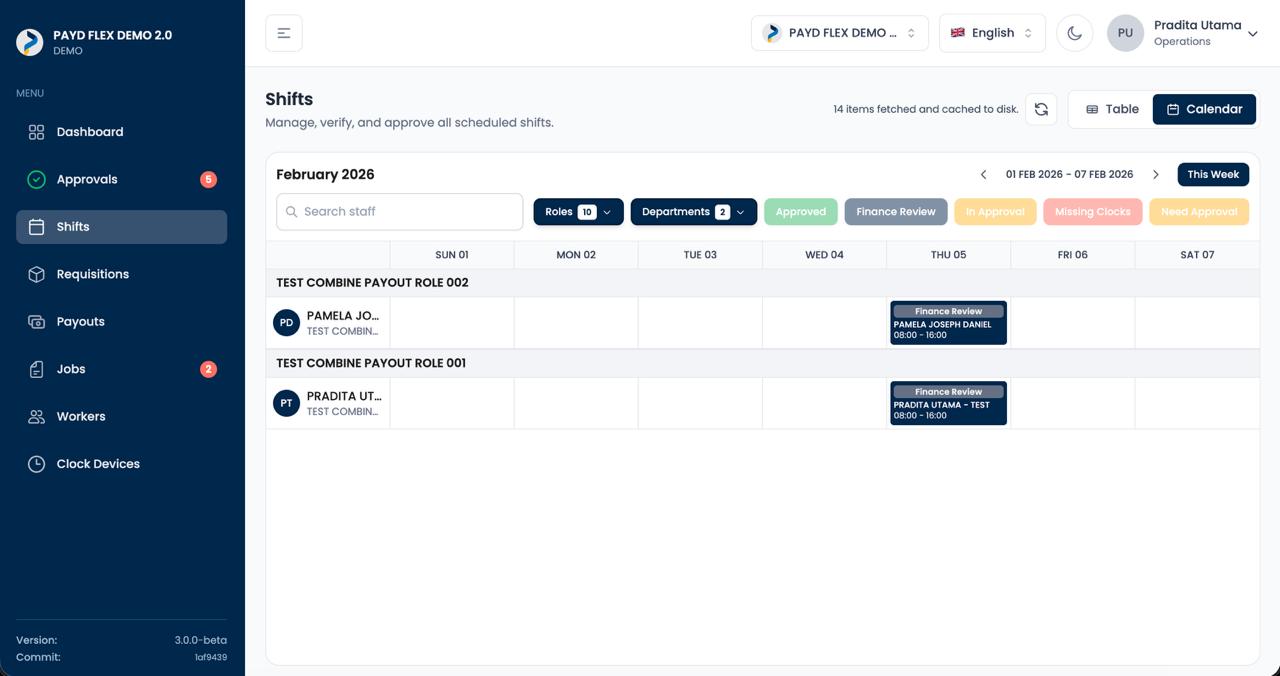Screen dimensions: 1280x676
Task: Enable the Approved status filter
Action: pyautogui.click(x=800, y=211)
